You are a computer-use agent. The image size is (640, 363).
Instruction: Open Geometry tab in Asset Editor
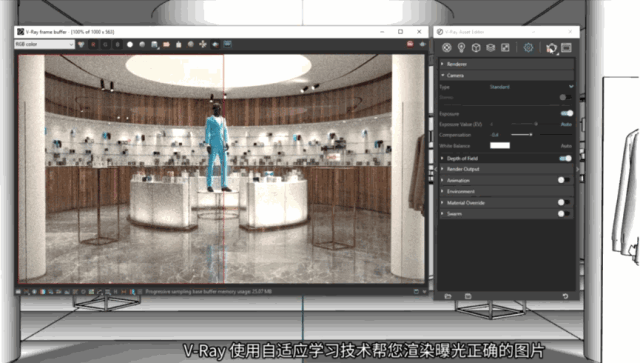476,48
